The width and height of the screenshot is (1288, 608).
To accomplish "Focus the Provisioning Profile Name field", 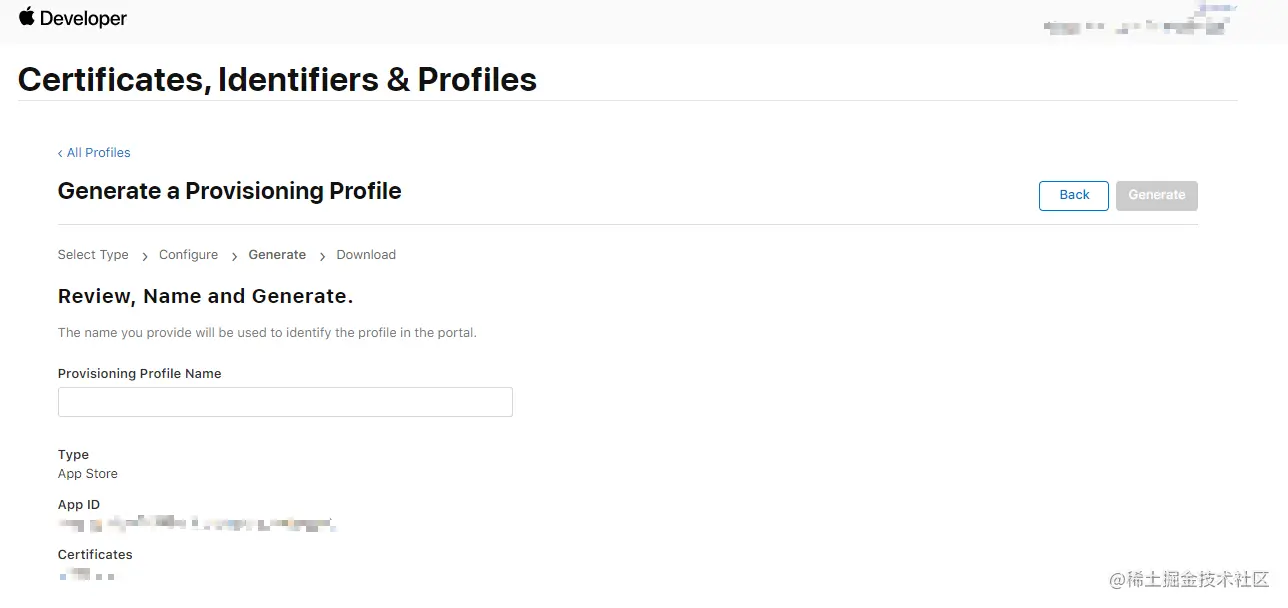I will click(285, 402).
